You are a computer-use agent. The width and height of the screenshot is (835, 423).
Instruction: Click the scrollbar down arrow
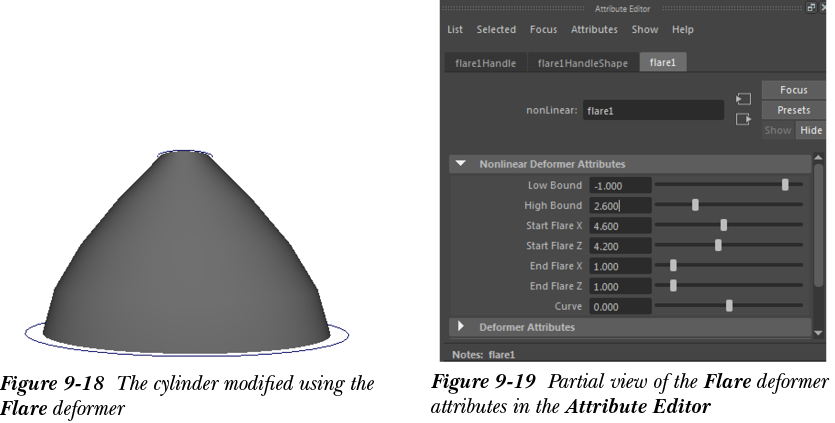pos(819,332)
